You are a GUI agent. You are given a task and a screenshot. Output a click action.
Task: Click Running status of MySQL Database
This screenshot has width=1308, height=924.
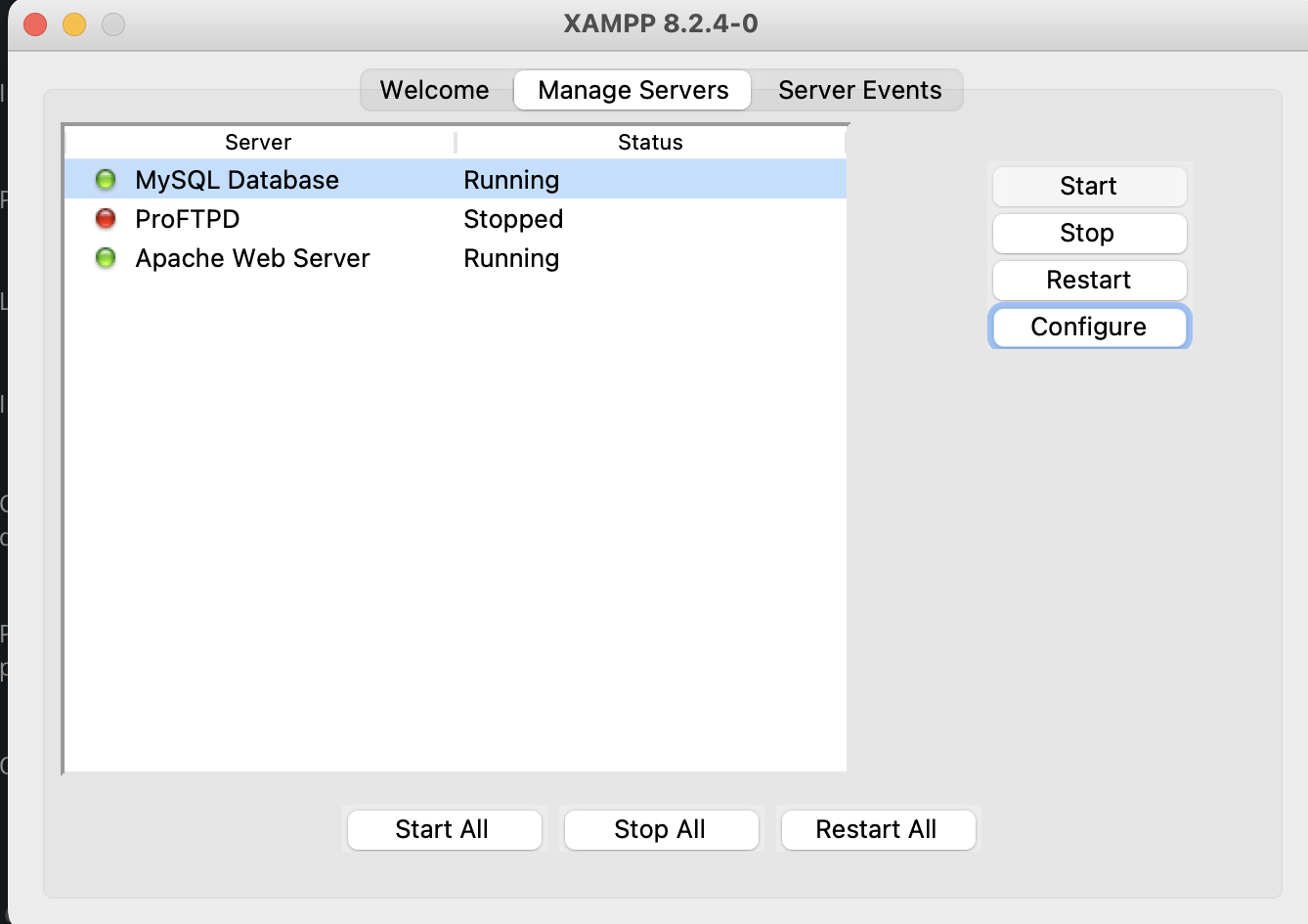click(x=511, y=180)
